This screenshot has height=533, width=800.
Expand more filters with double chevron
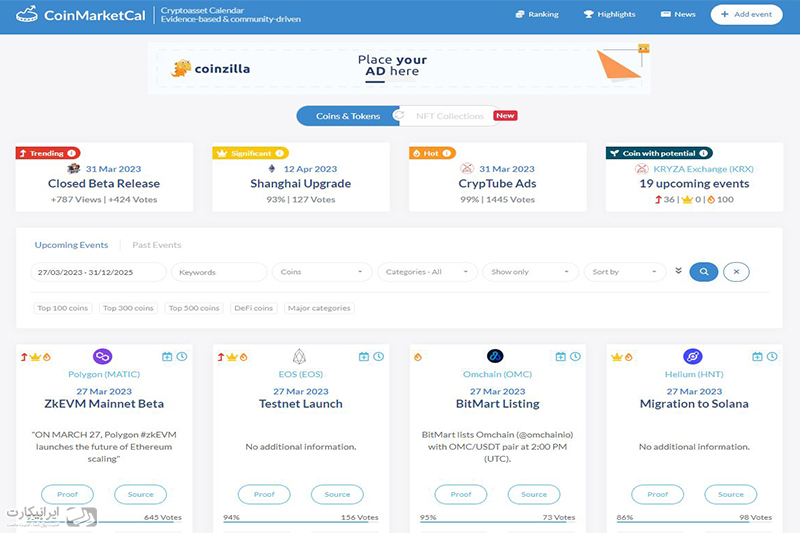678,271
